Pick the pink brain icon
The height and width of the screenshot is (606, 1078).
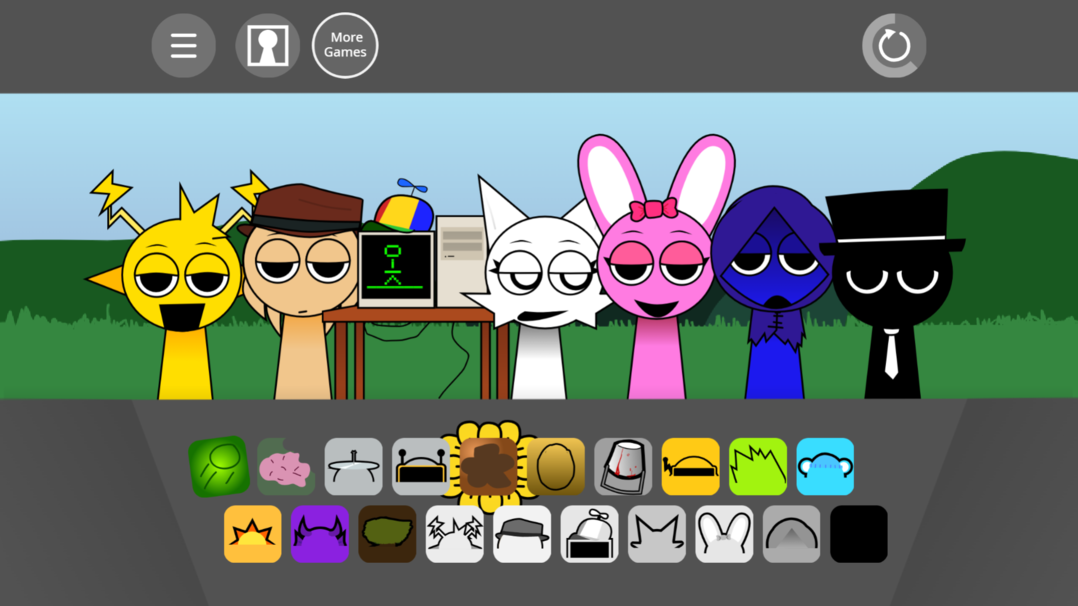286,466
